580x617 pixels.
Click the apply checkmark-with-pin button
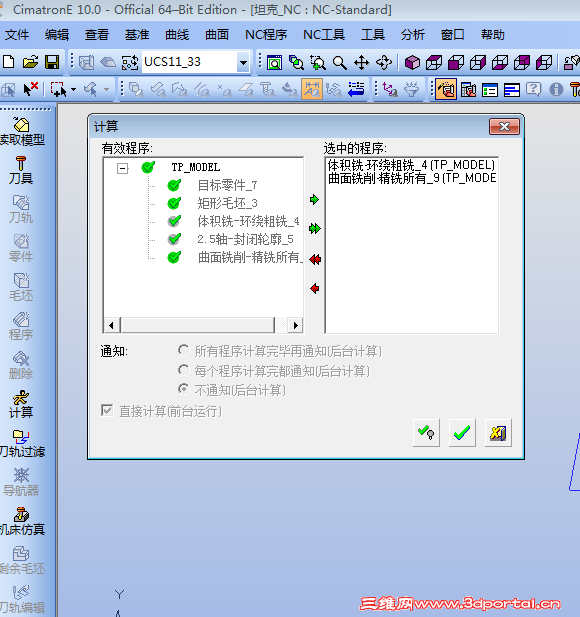click(426, 433)
